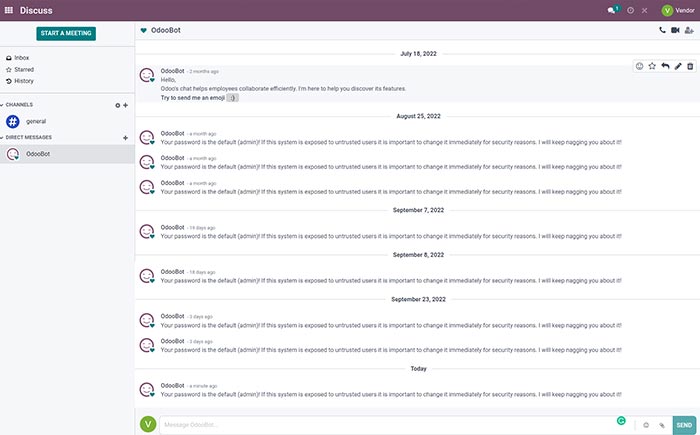Click the 'a minute ago' timestamp

[203, 386]
